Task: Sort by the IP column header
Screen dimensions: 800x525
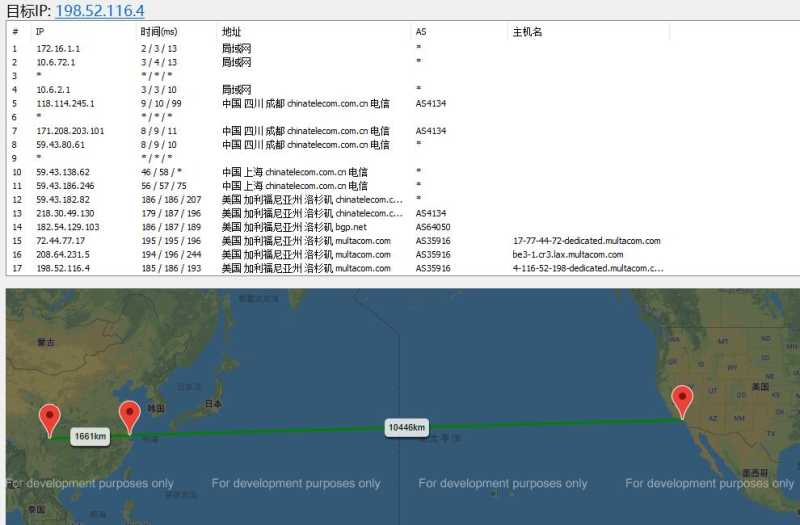Action: pos(40,32)
